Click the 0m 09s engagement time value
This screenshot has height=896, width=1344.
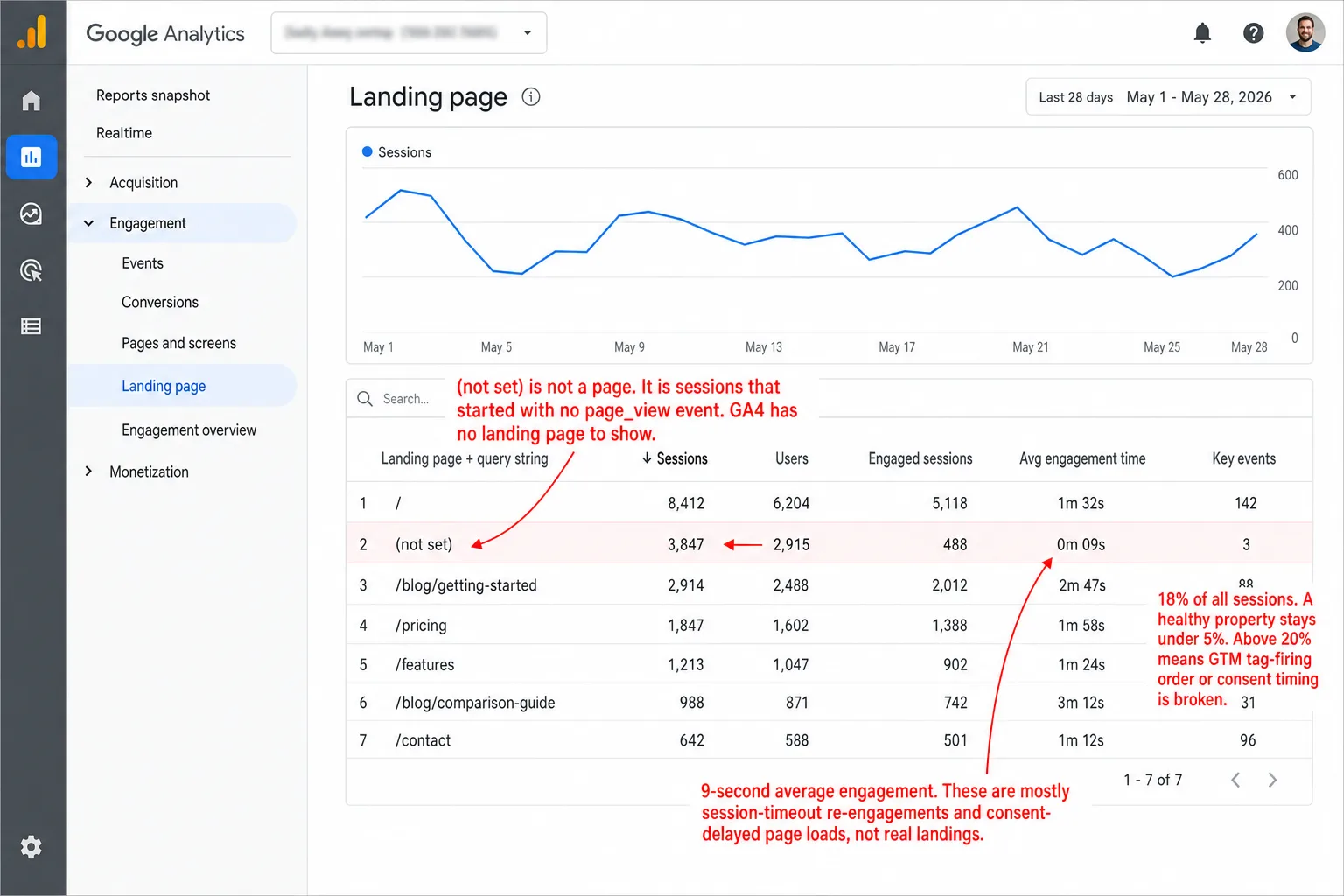(1081, 544)
